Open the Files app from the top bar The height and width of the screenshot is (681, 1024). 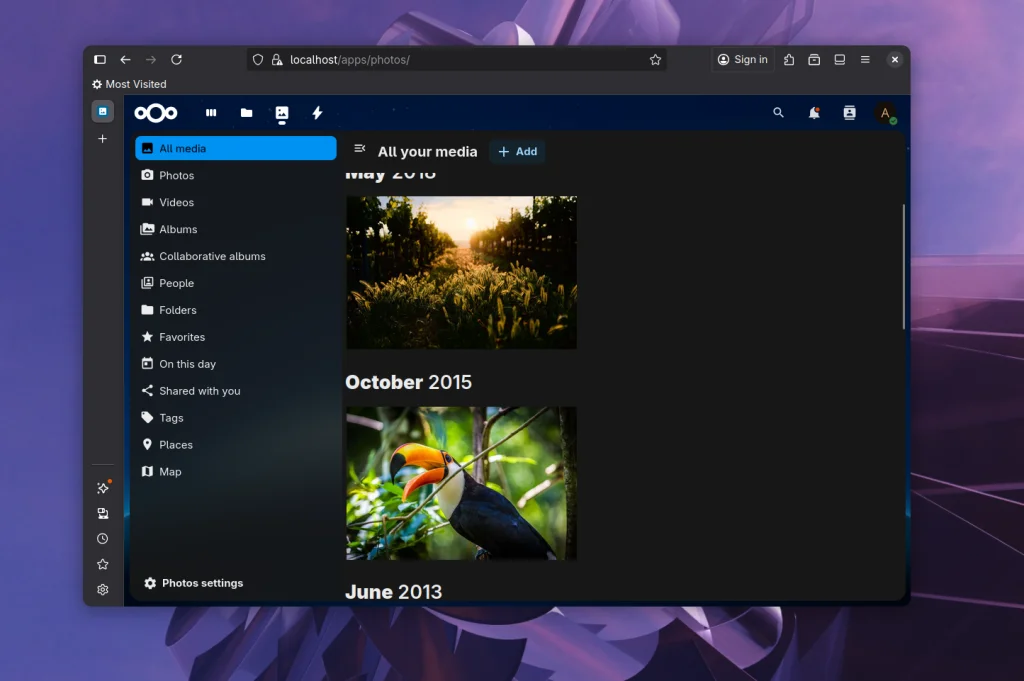(x=247, y=112)
